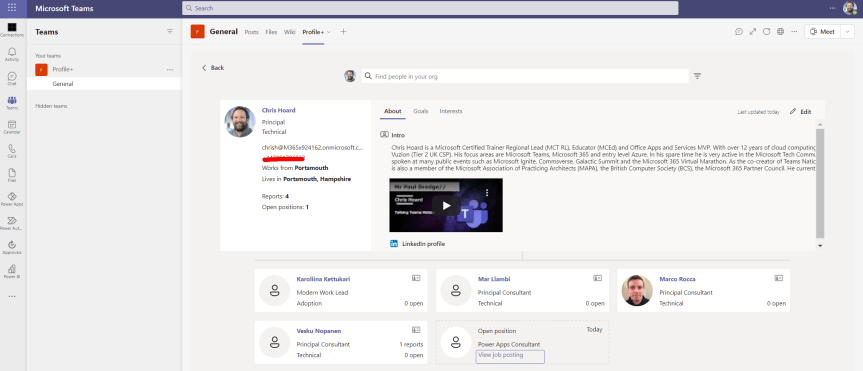The height and width of the screenshot is (371, 863).
Task: Open the Calls phone icon
Action: 12,151
